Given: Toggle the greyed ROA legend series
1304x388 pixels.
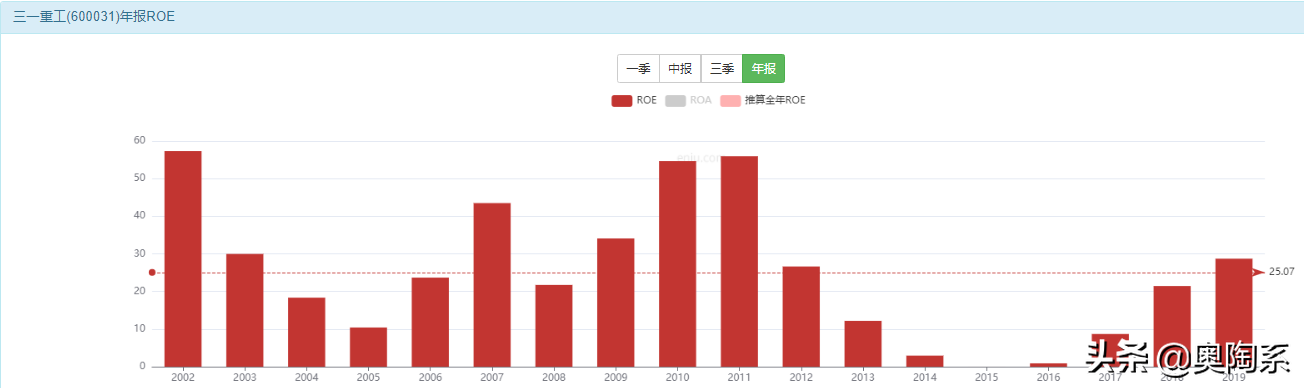Looking at the screenshot, I should (688, 101).
